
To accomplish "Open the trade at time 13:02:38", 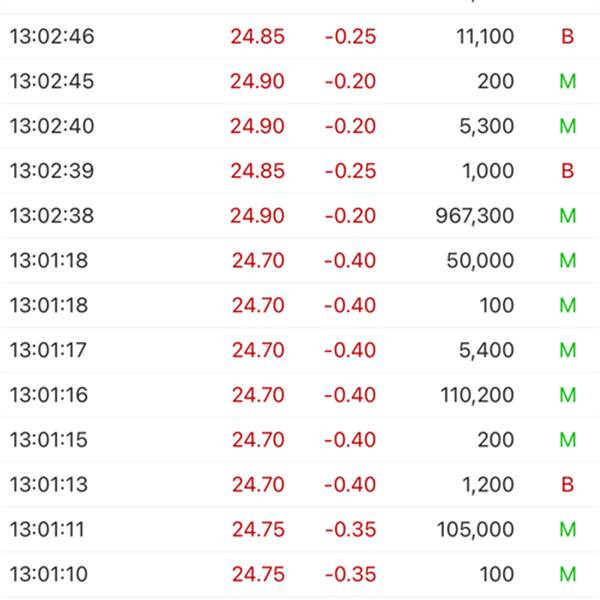I will point(300,215).
